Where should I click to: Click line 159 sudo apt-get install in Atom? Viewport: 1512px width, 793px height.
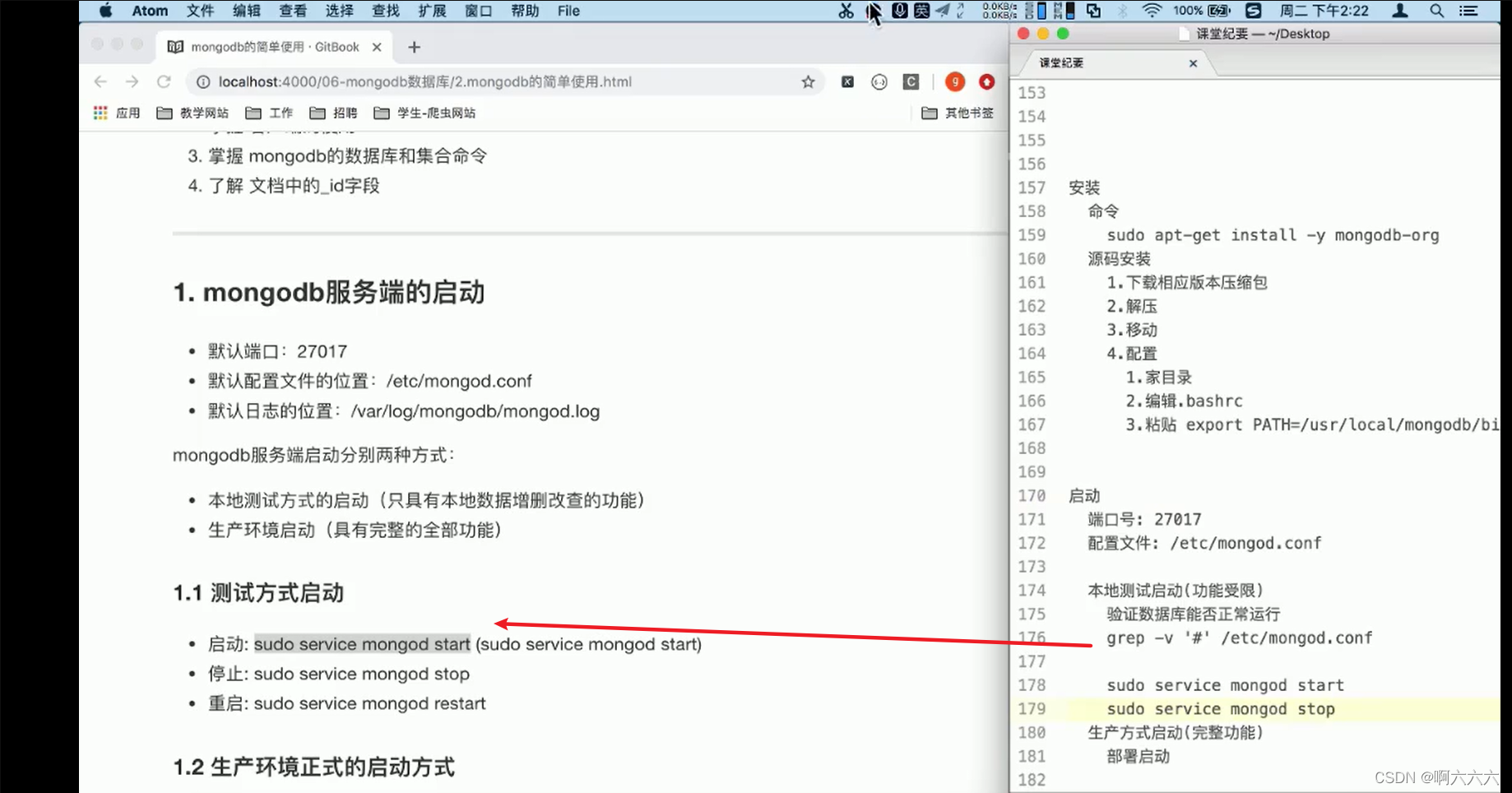1273,235
